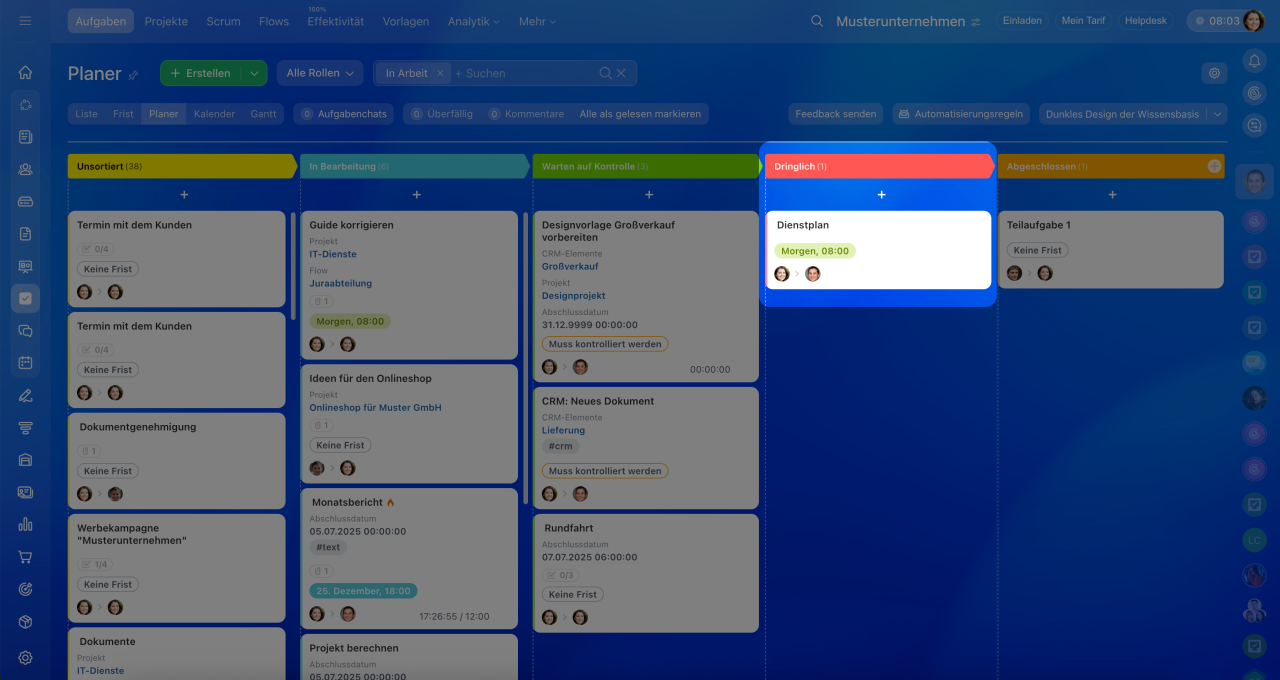The width and height of the screenshot is (1280, 680).
Task: Add a task with the plus under Dringlich
Action: coord(881,195)
